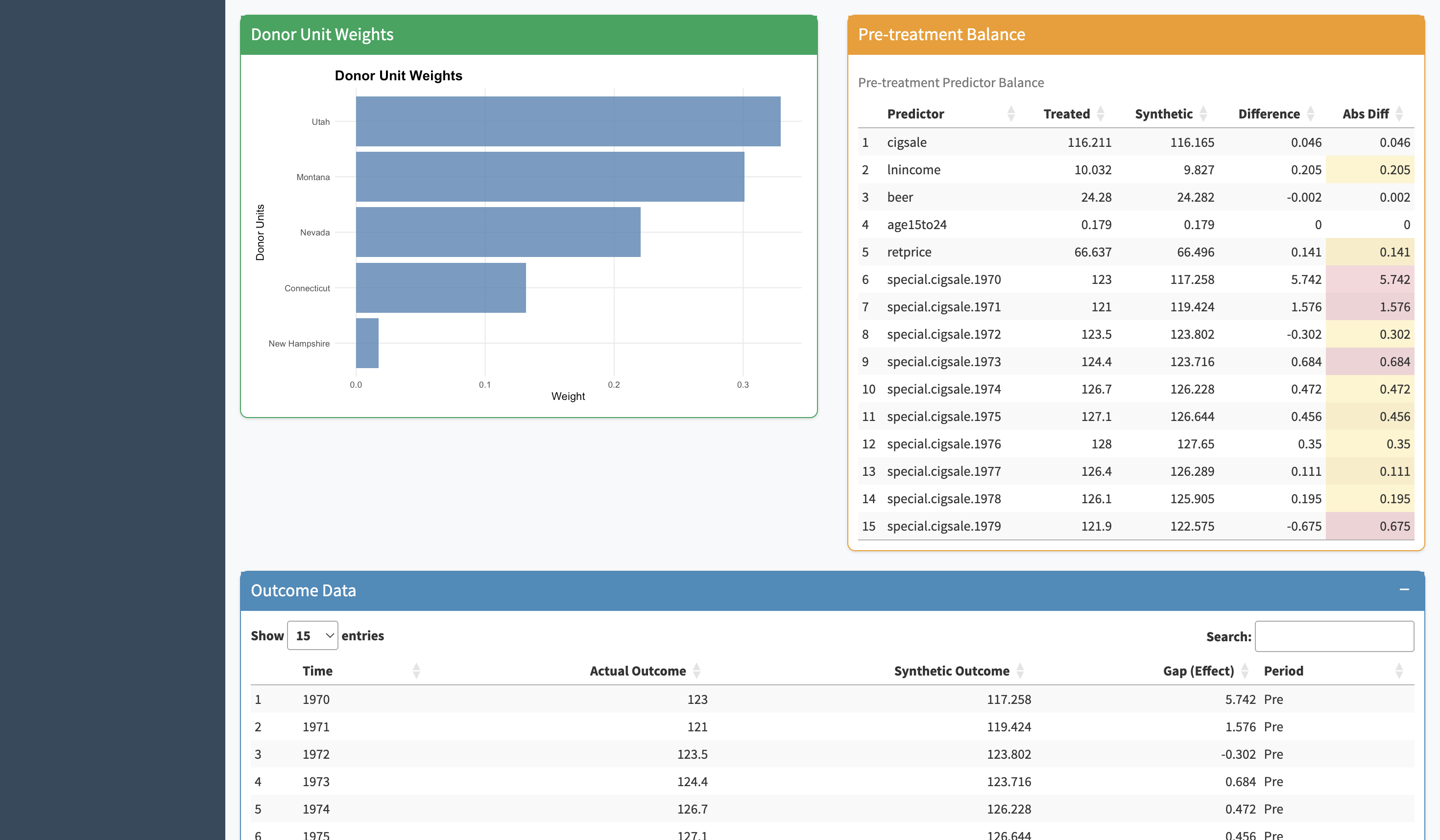Screen dimensions: 1440x840
Task: Click the Search input field
Action: point(1334,636)
